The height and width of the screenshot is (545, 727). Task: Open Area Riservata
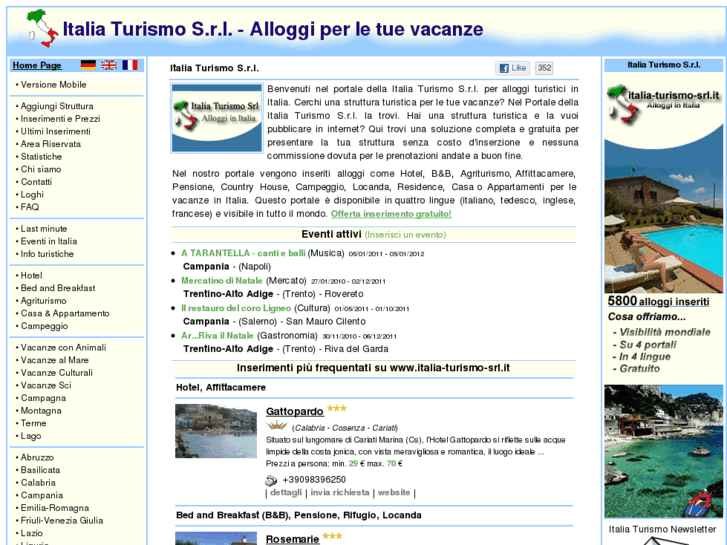[x=51, y=144]
